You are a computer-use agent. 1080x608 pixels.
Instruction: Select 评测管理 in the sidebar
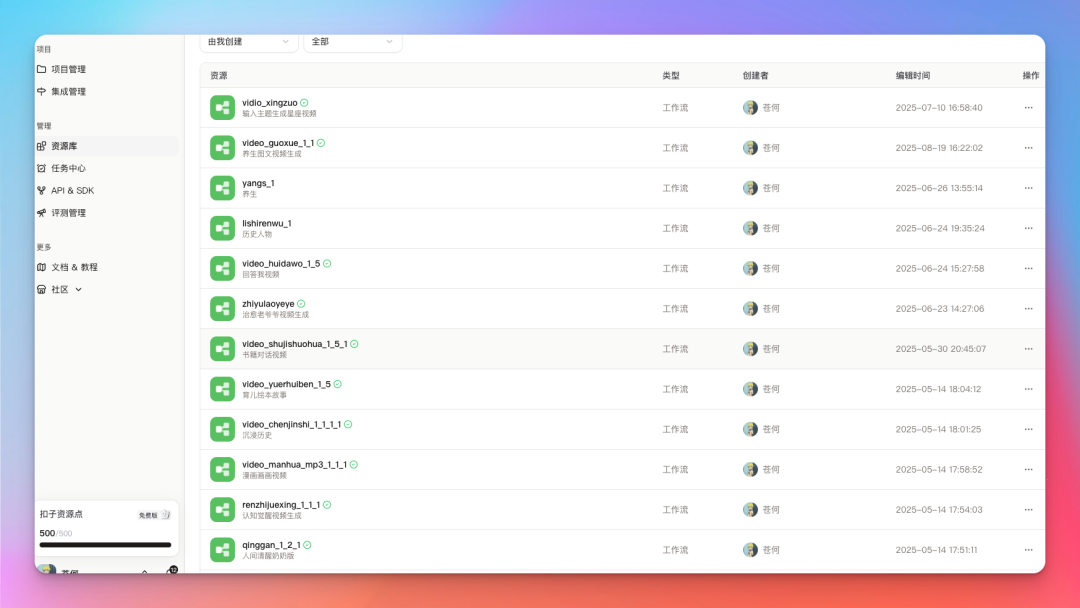68,213
